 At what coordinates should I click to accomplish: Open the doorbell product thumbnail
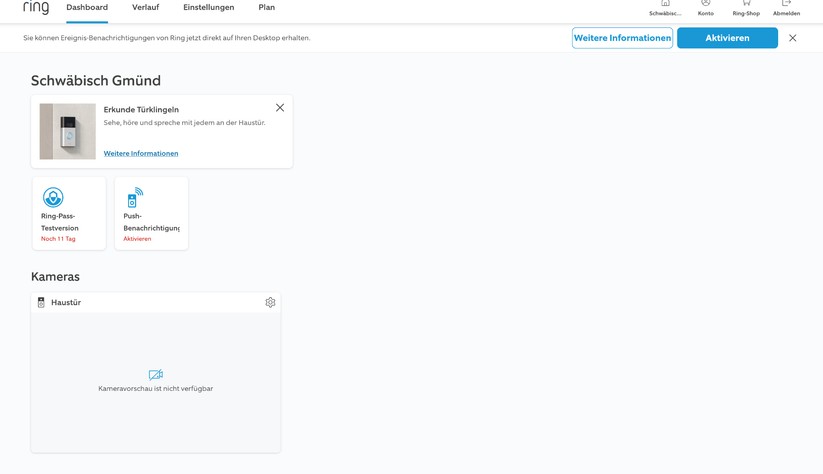[x=68, y=131]
